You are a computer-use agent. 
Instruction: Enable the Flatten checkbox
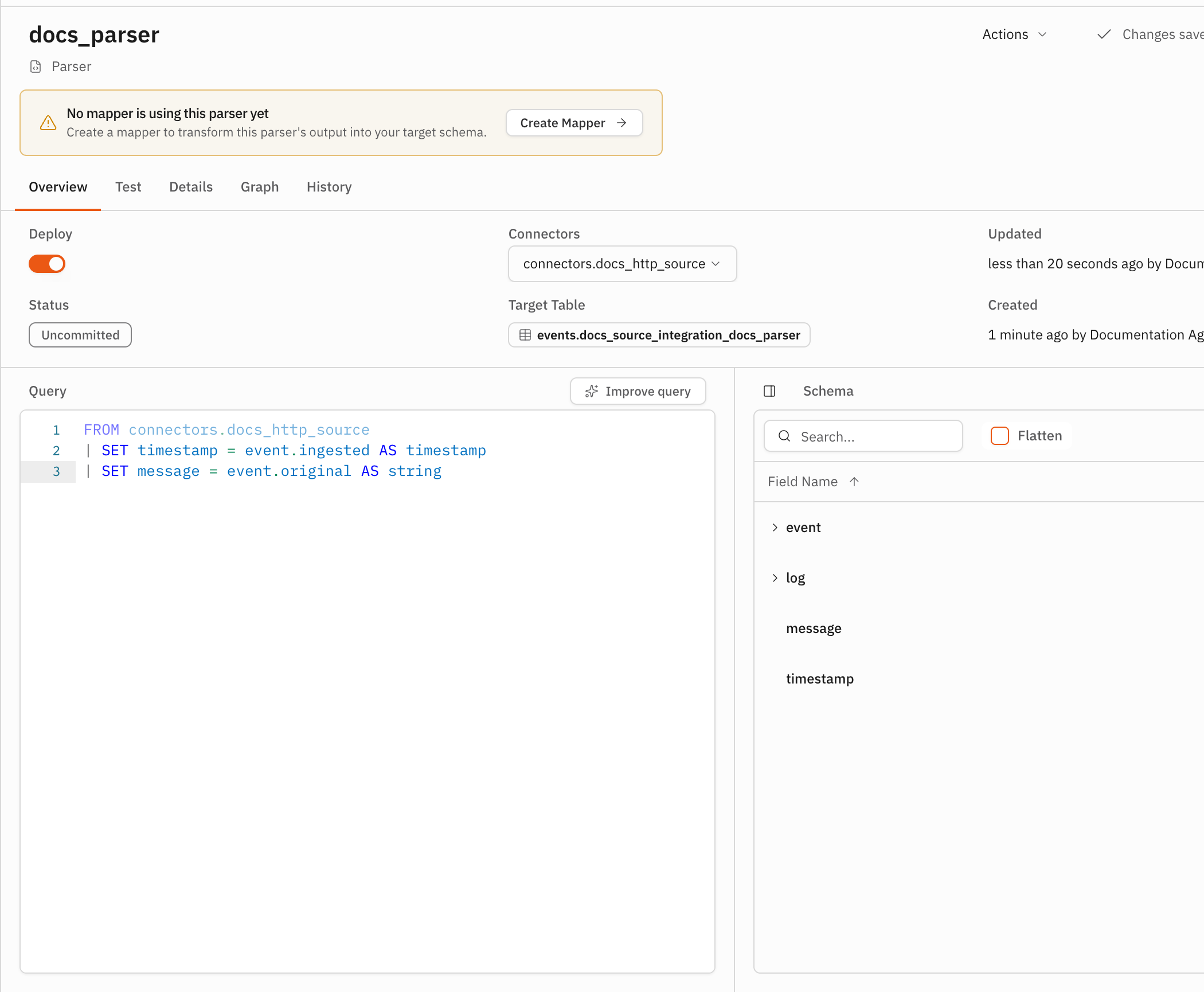pos(999,436)
